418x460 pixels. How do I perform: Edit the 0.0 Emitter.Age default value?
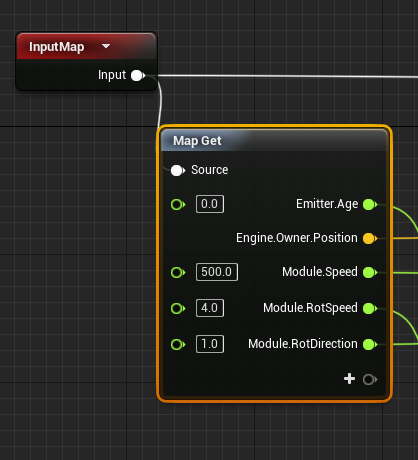210,204
